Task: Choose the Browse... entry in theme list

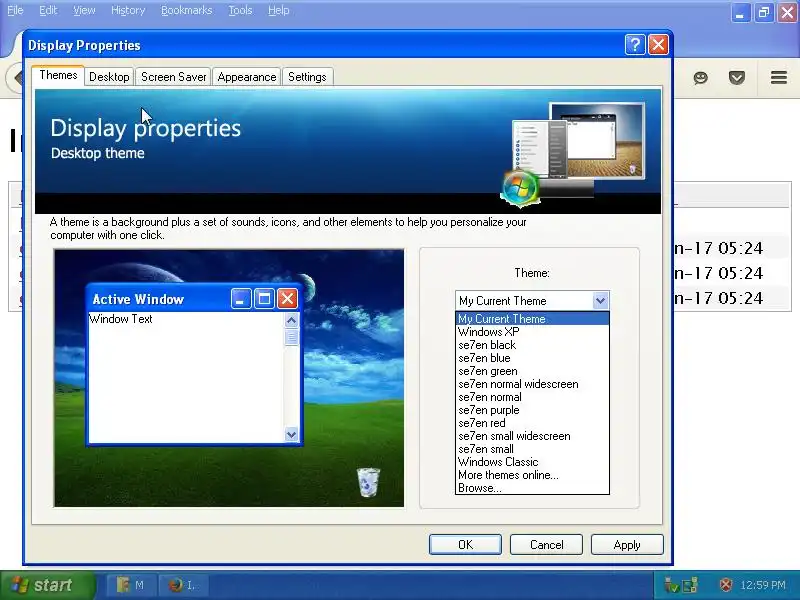Action: pyautogui.click(x=532, y=488)
